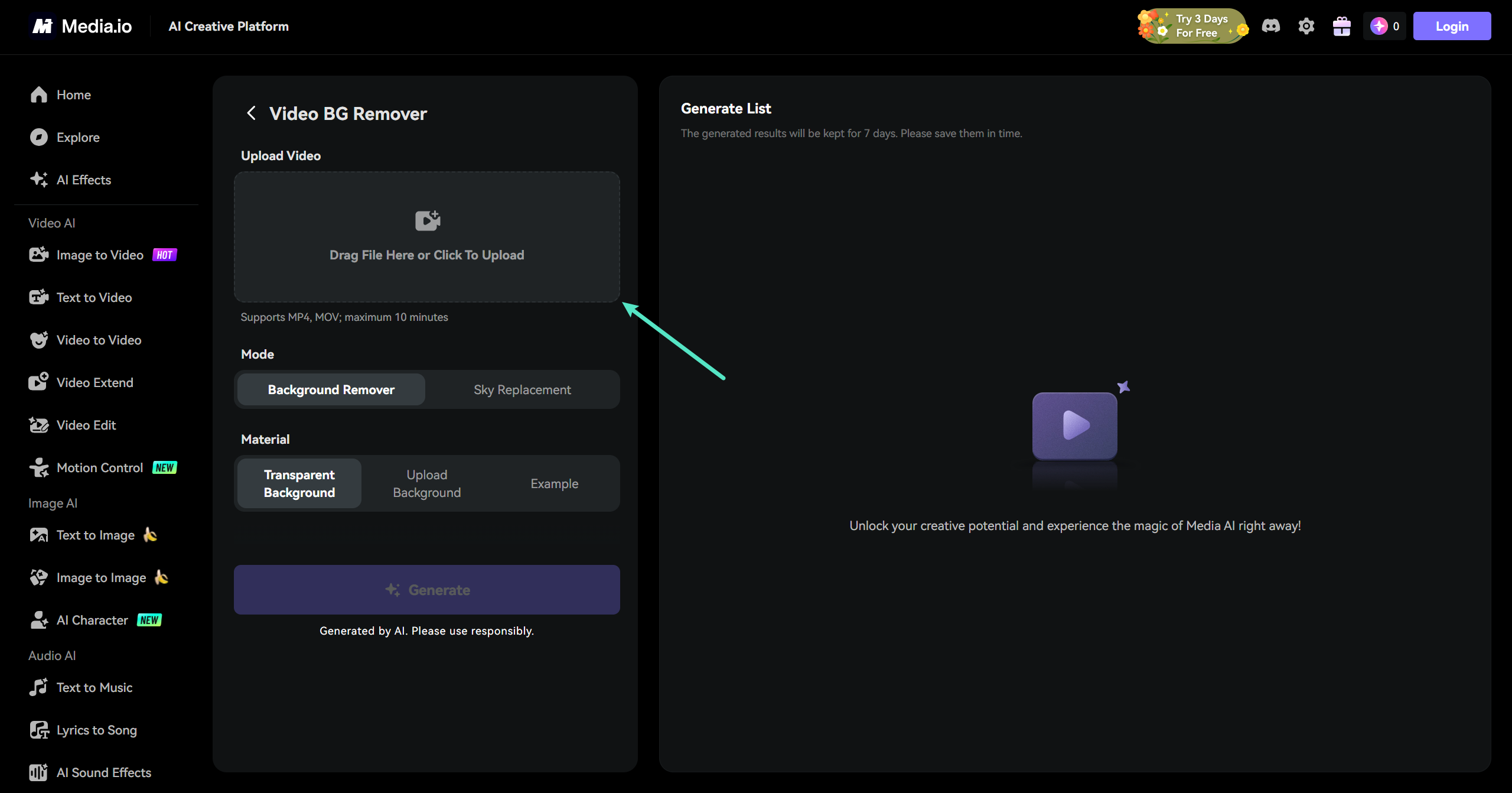Image resolution: width=1512 pixels, height=793 pixels.
Task: Click the Login button
Action: pyautogui.click(x=1451, y=26)
